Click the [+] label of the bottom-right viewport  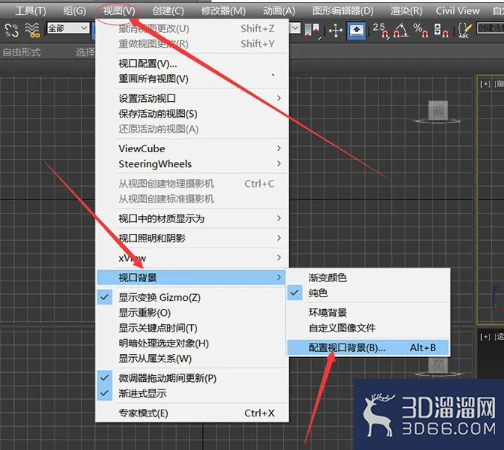485,337
